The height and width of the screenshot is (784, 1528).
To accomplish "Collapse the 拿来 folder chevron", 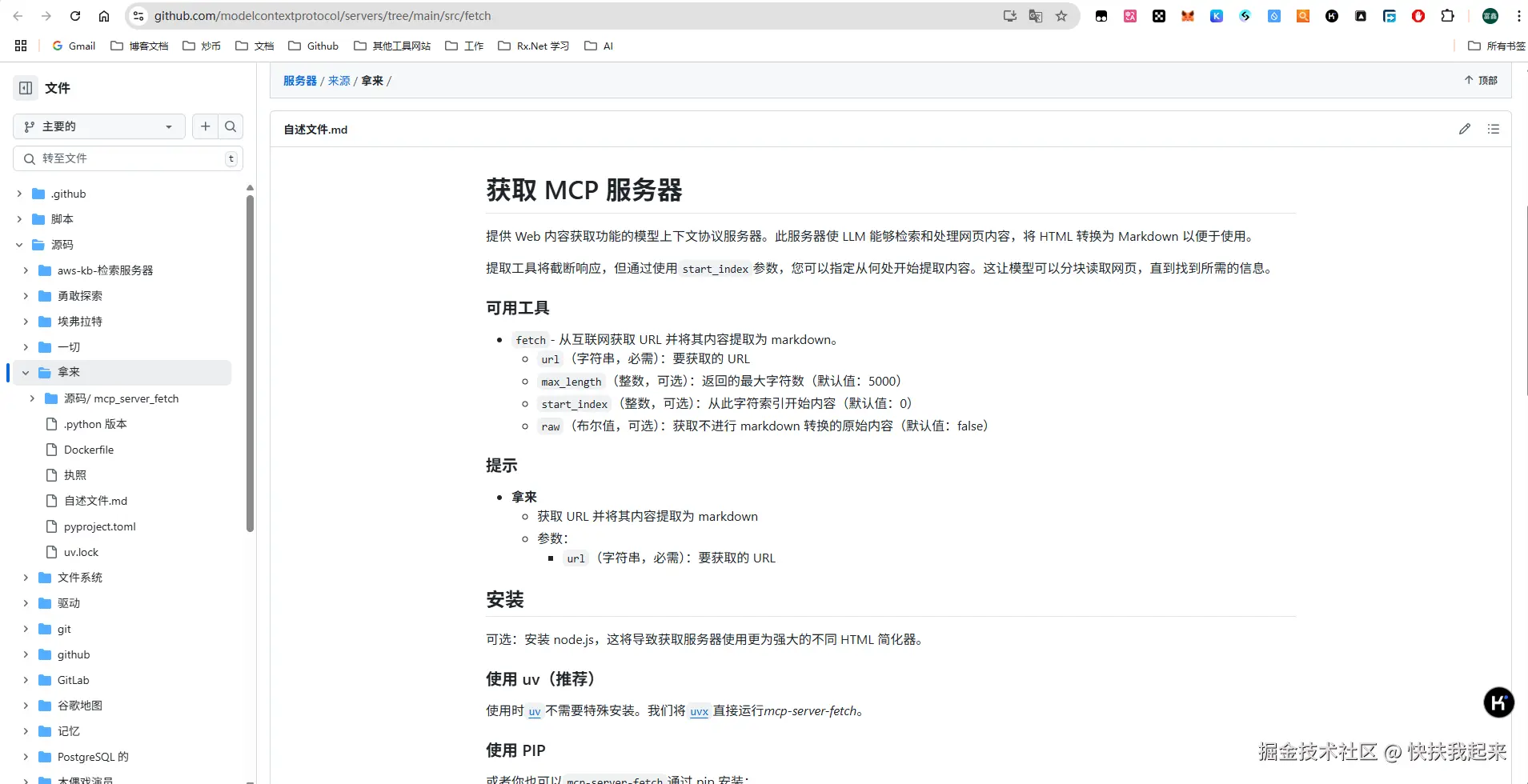I will pyautogui.click(x=26, y=372).
